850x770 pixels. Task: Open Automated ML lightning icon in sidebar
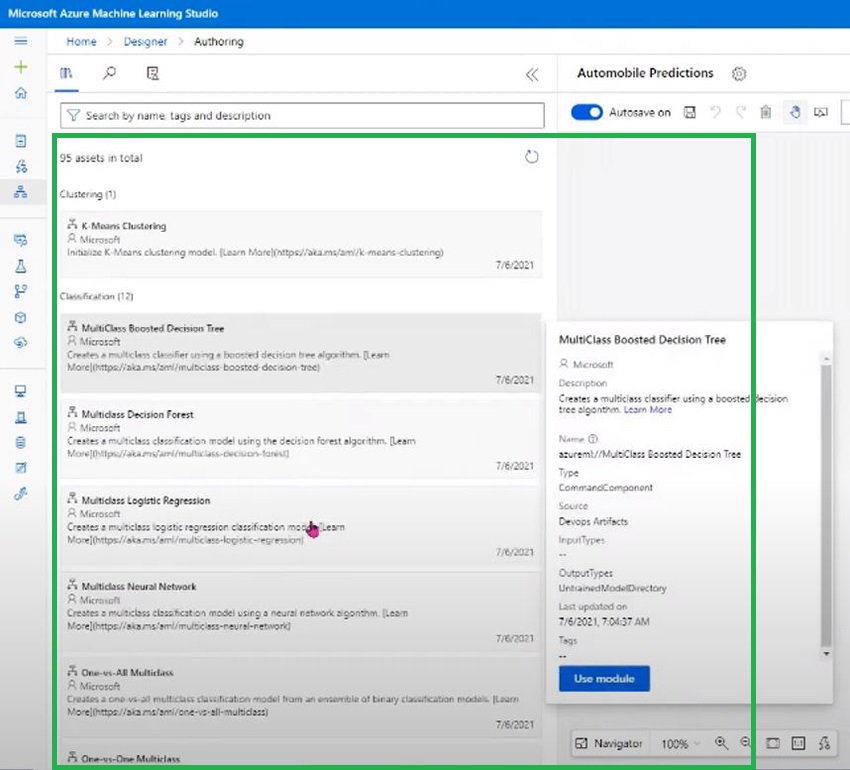click(x=21, y=166)
